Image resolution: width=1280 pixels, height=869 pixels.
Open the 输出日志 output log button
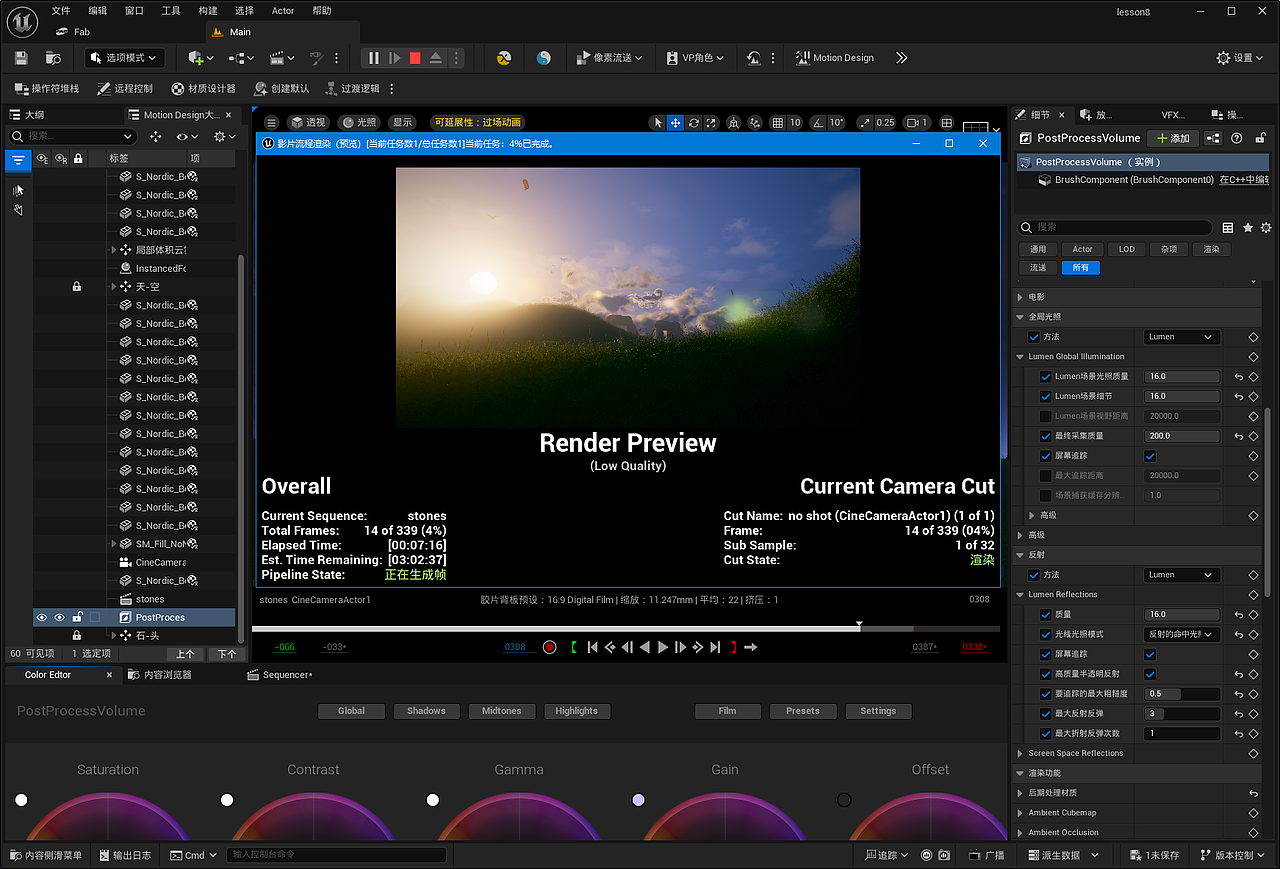click(125, 855)
